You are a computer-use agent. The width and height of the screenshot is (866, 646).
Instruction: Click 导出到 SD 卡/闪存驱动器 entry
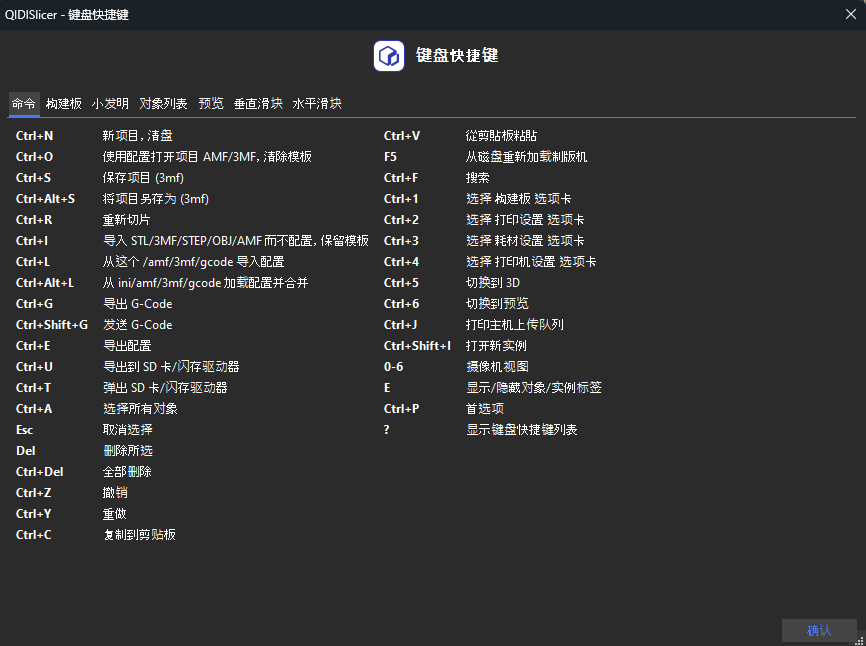point(171,367)
